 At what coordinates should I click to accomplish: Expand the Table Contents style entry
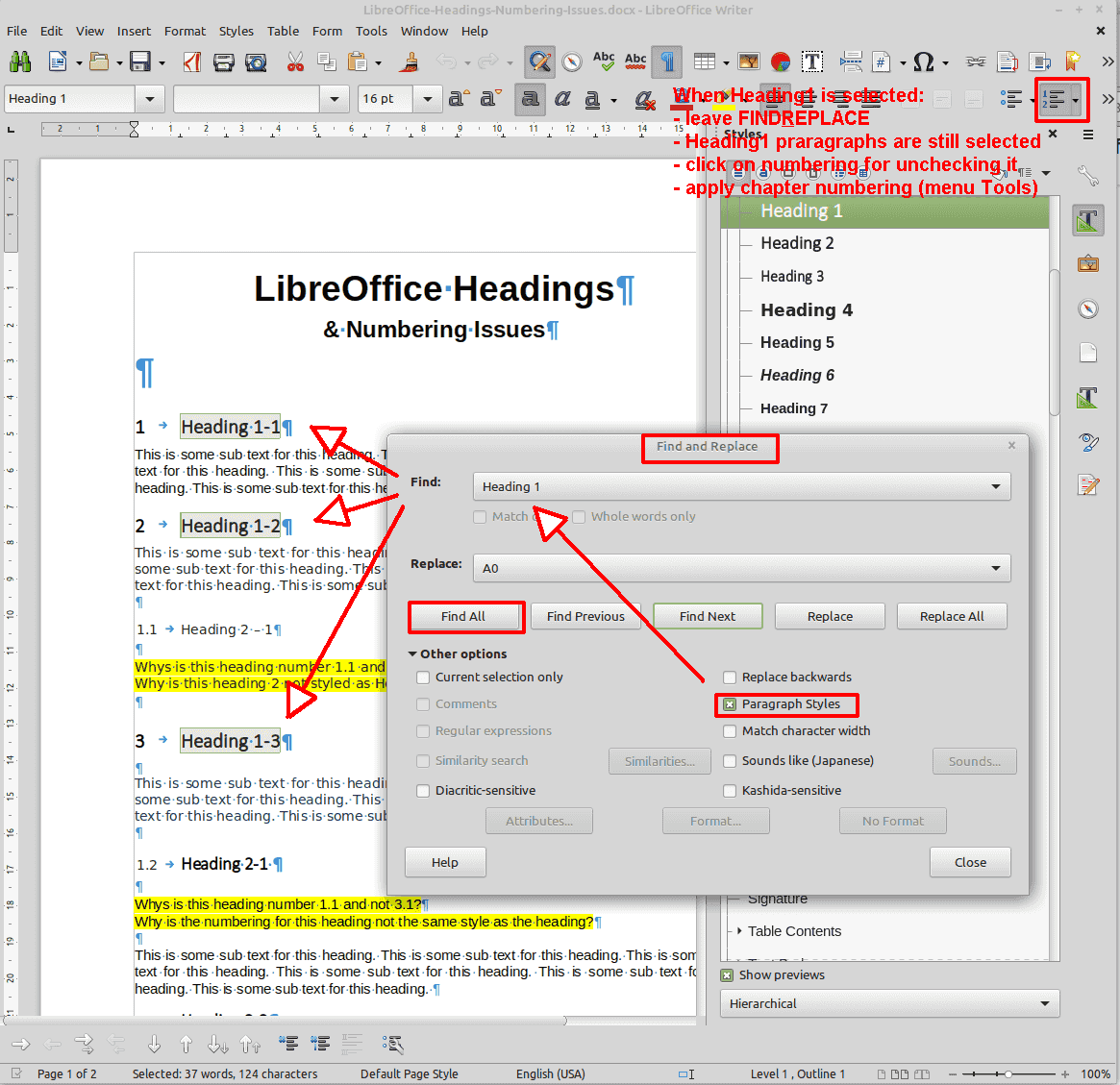coord(739,930)
